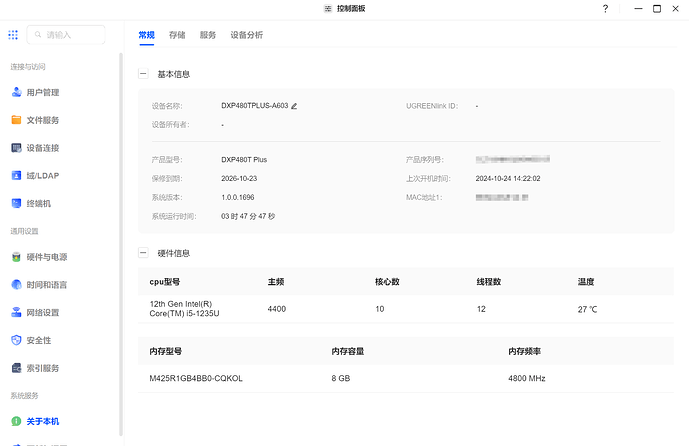
Task: Open 硬件与电源 settings
Action: pyautogui.click(x=46, y=257)
